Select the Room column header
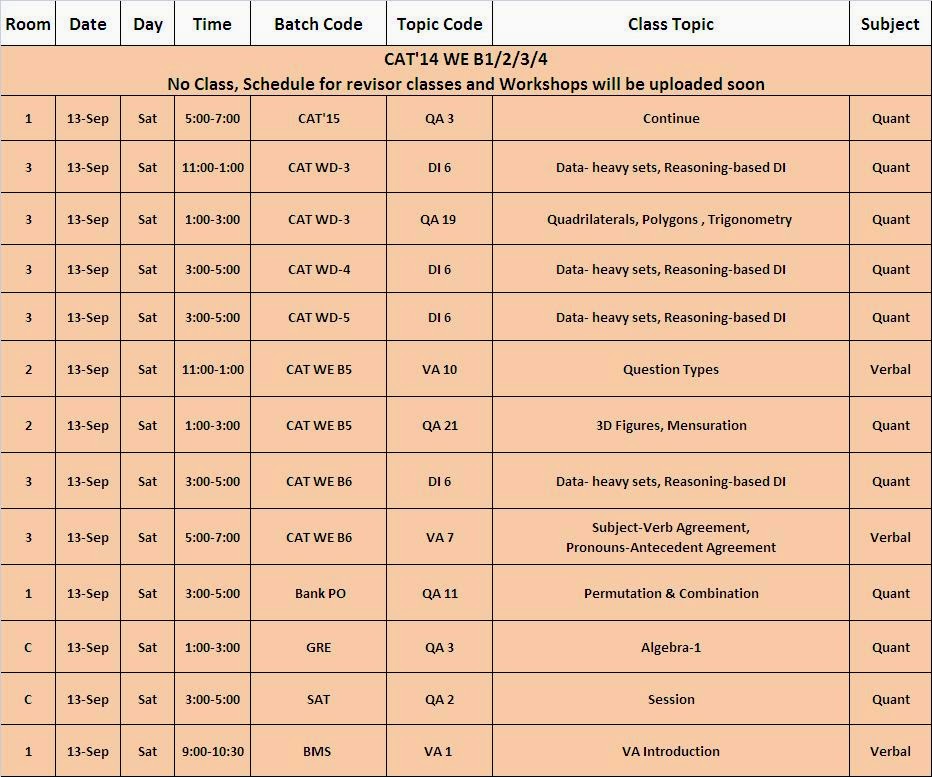 tap(28, 24)
